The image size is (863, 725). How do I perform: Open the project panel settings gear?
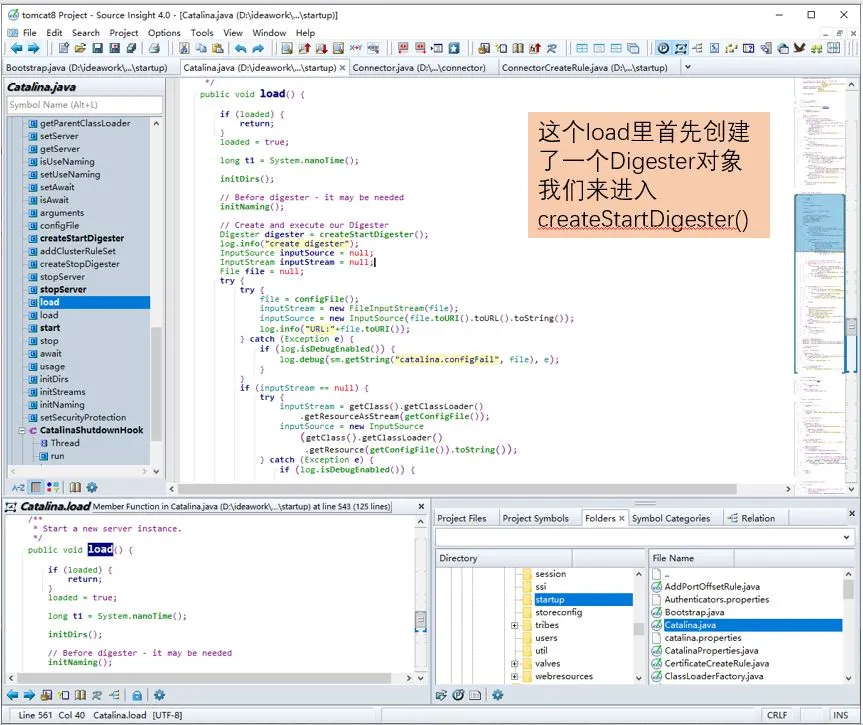pyautogui.click(x=498, y=695)
